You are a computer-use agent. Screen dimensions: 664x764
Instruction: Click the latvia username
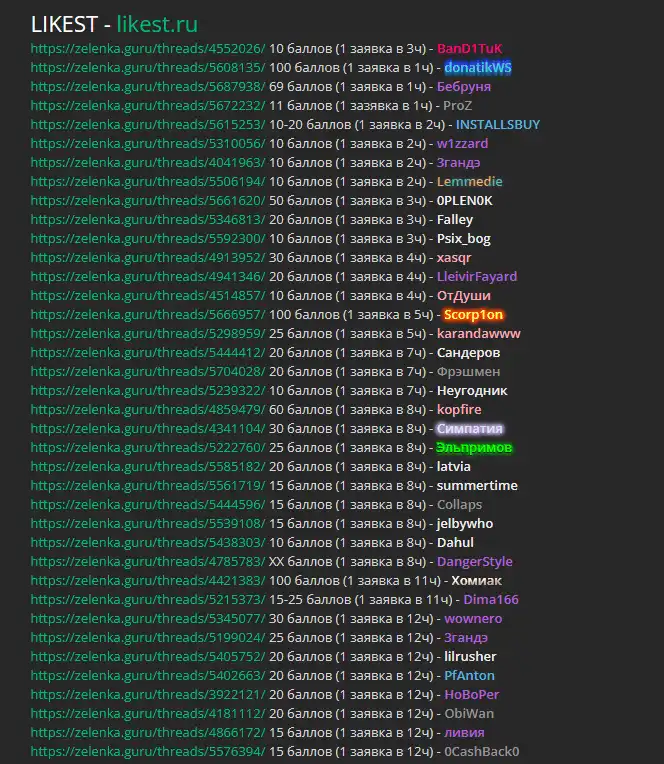coord(454,467)
